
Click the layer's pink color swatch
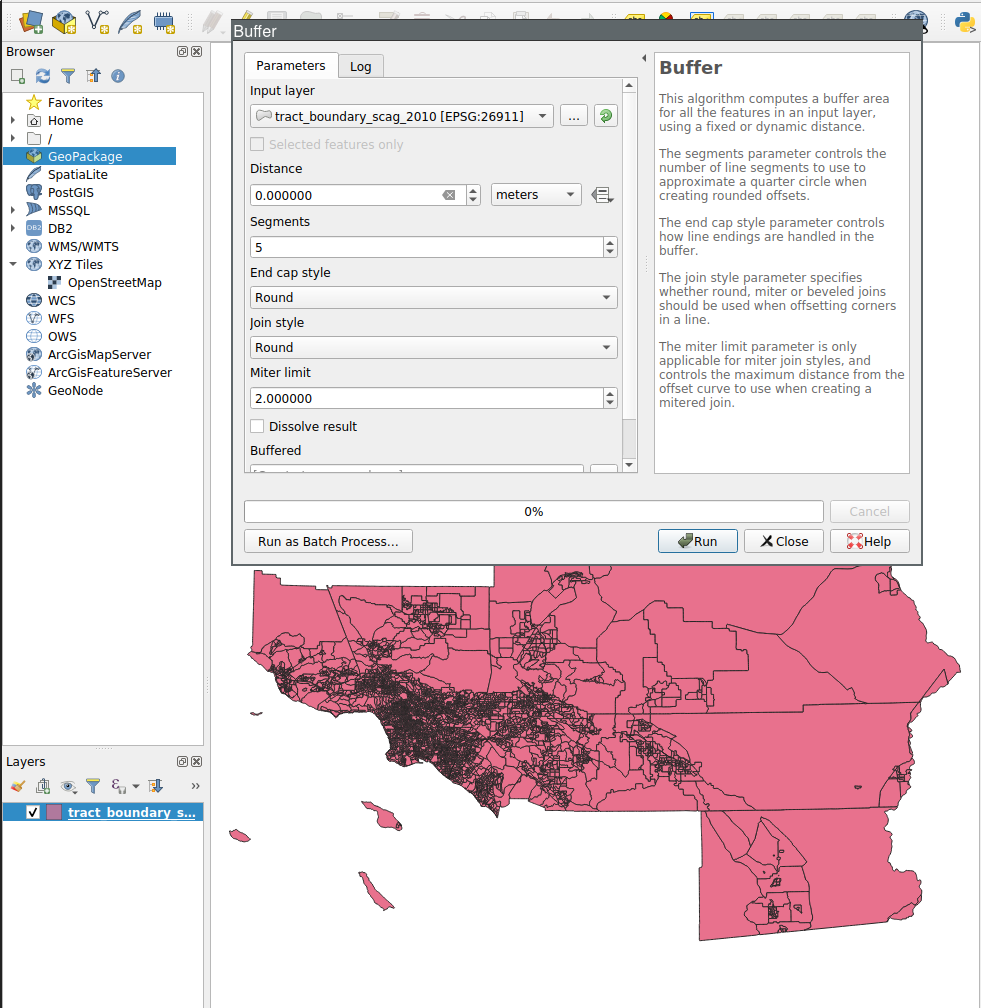coord(54,813)
